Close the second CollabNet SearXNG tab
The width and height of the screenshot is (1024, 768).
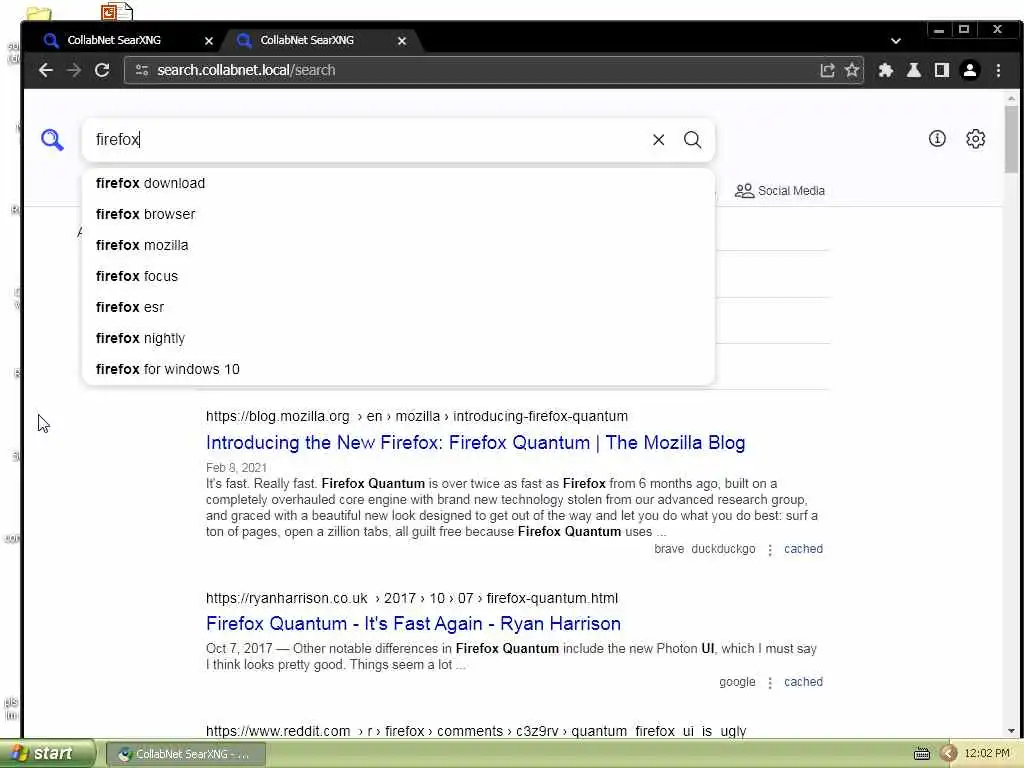click(402, 40)
